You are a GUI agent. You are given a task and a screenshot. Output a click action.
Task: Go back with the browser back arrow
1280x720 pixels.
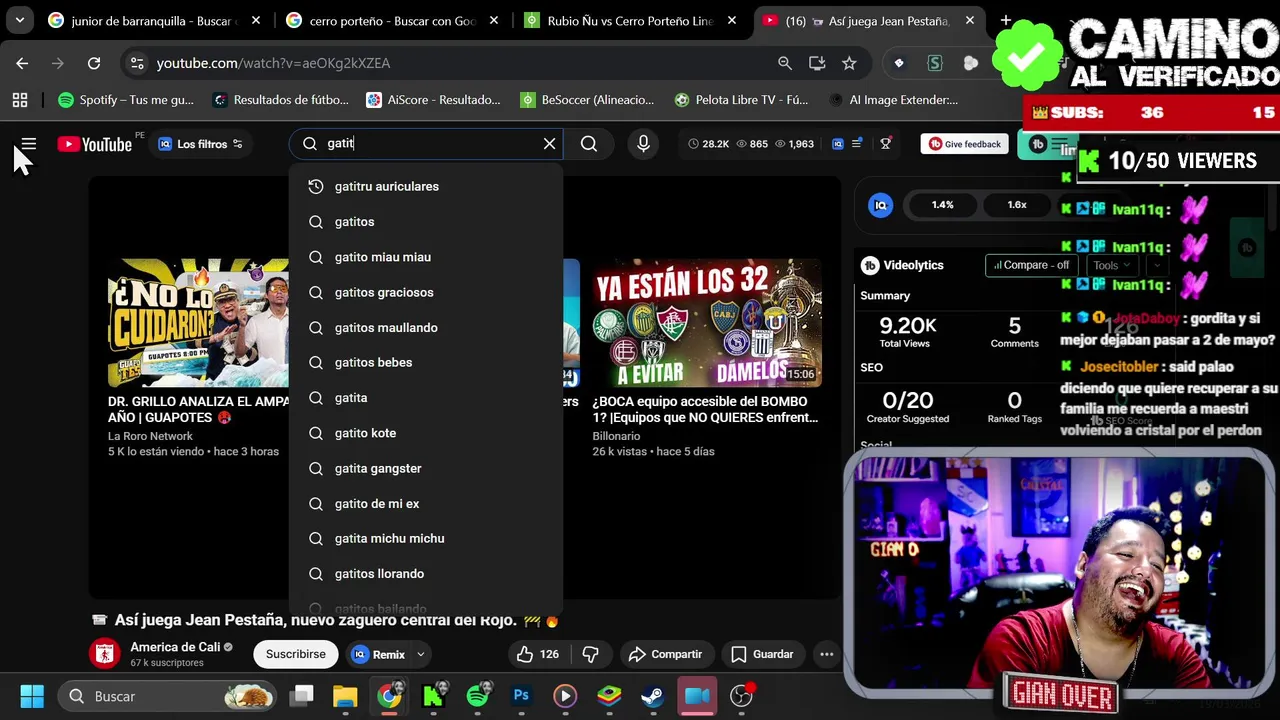click(x=22, y=63)
